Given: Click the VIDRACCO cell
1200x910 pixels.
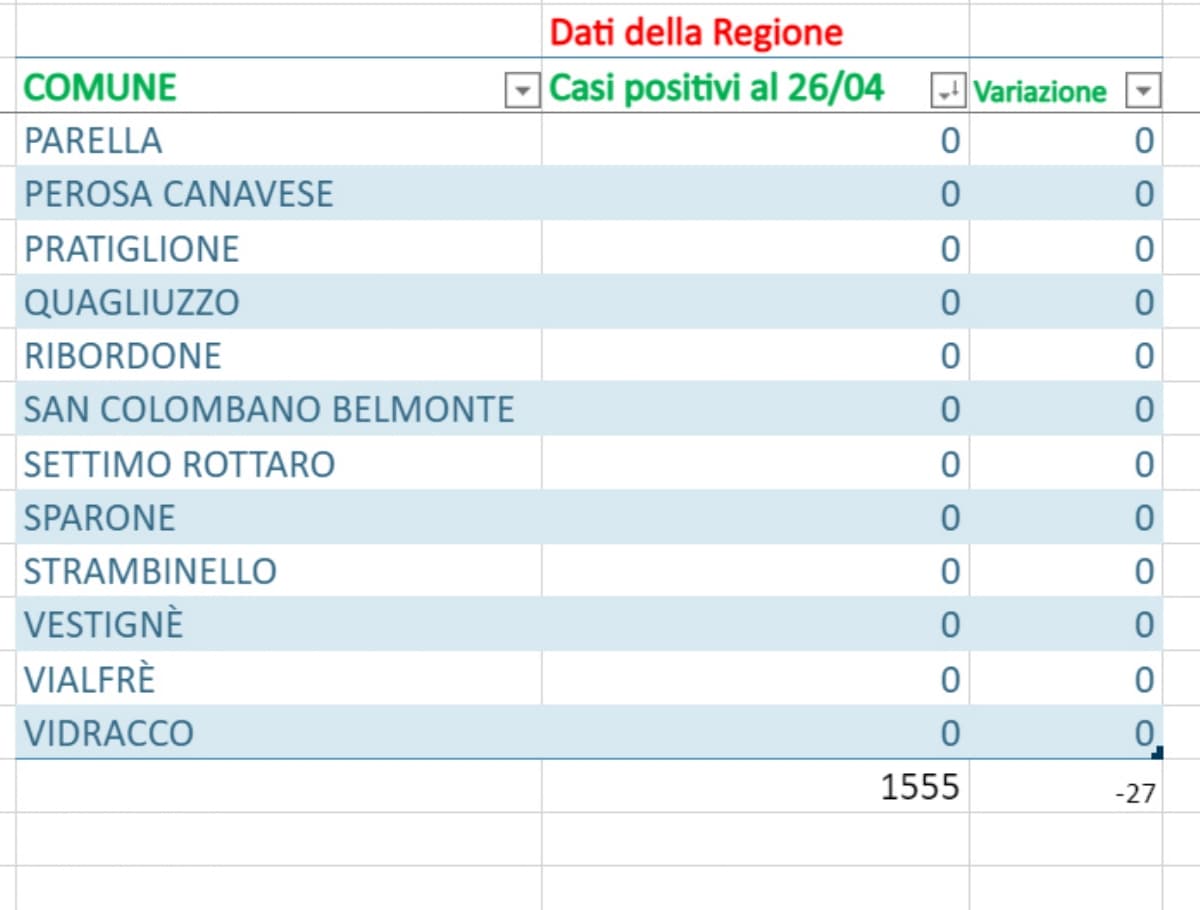Looking at the screenshot, I should point(108,734).
